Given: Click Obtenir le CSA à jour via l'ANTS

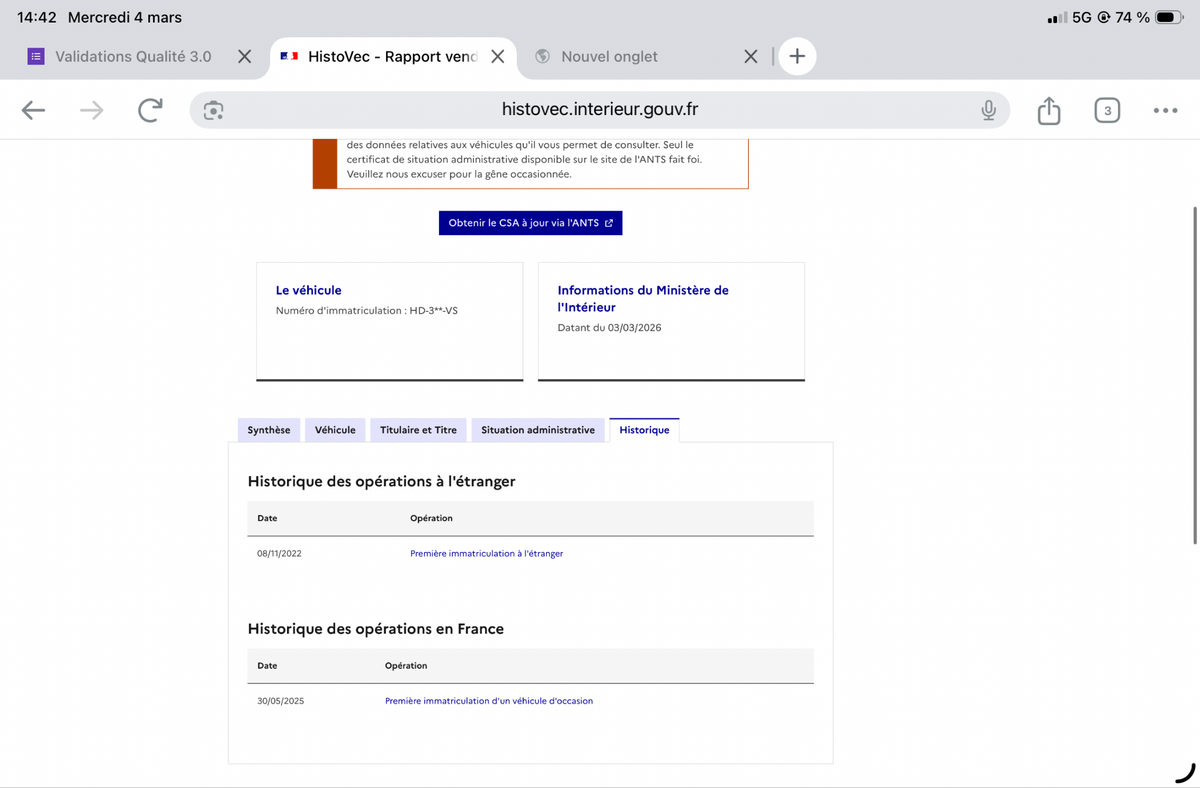Looking at the screenshot, I should [x=530, y=223].
